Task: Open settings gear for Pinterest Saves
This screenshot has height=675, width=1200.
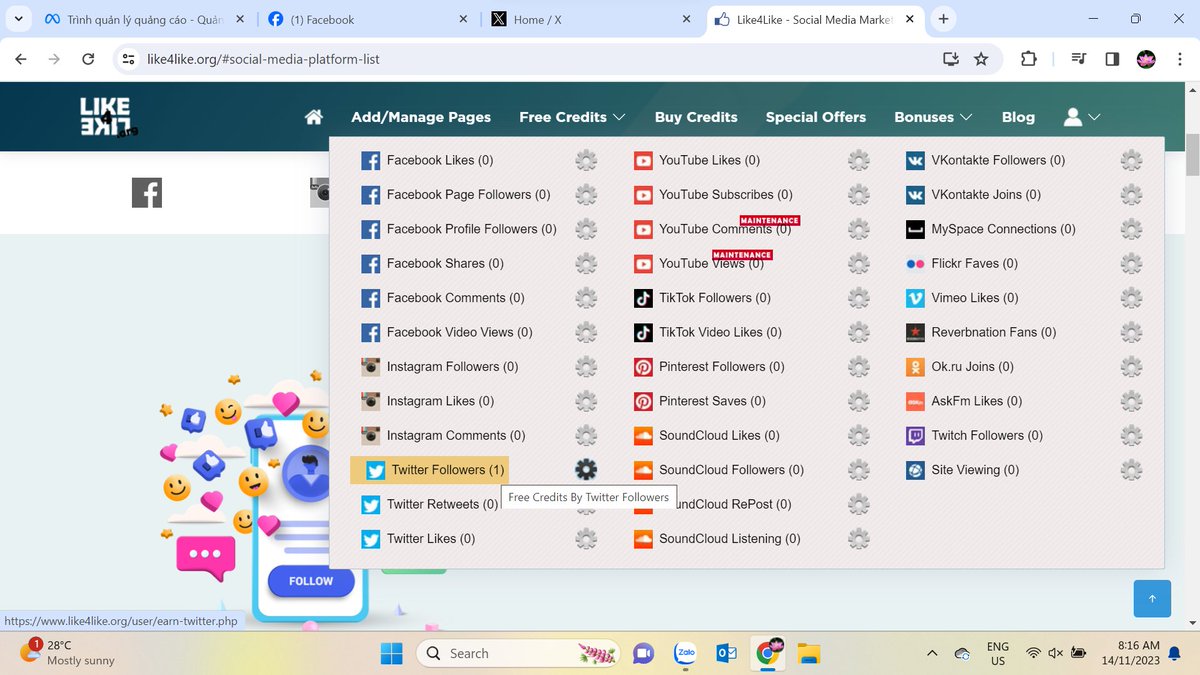Action: 859,401
